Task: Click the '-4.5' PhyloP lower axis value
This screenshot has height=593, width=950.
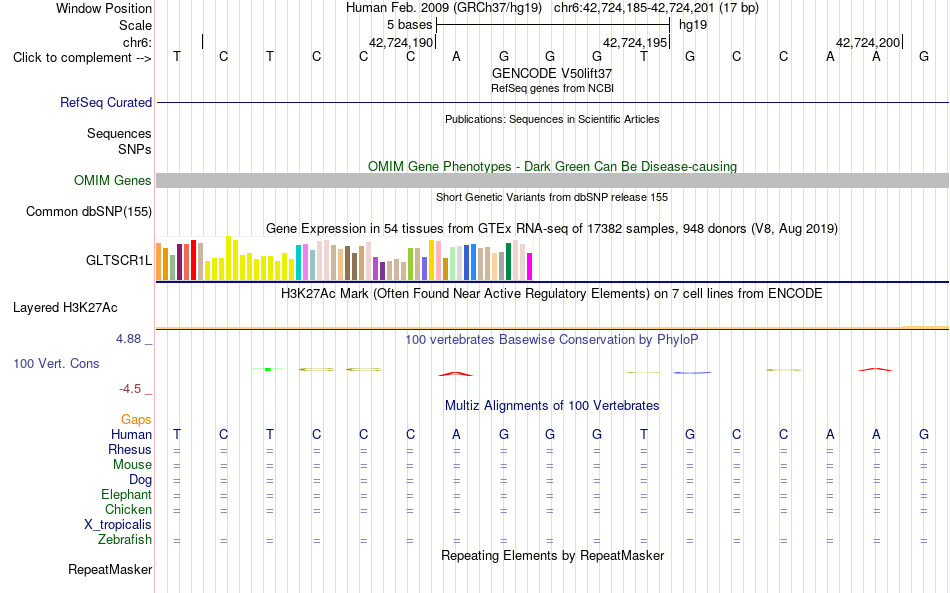Action: click(x=130, y=389)
